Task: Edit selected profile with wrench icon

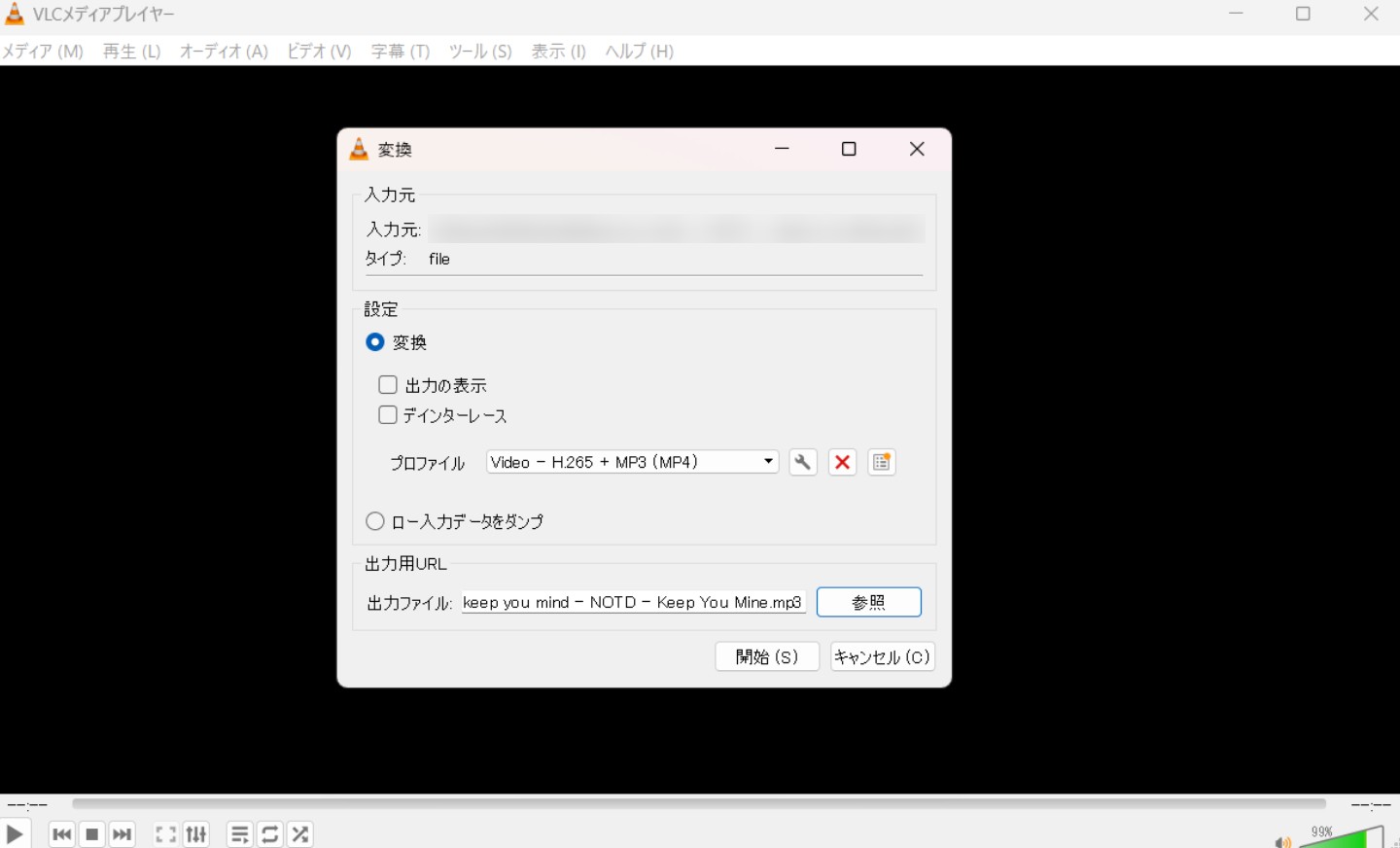Action: pos(802,463)
